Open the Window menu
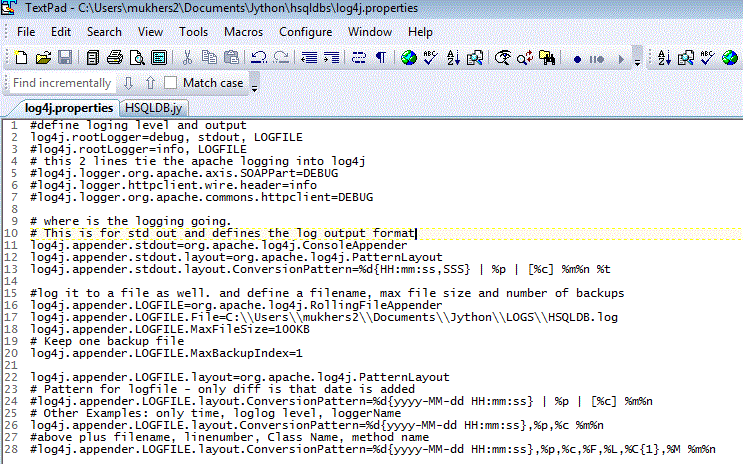 370,32
